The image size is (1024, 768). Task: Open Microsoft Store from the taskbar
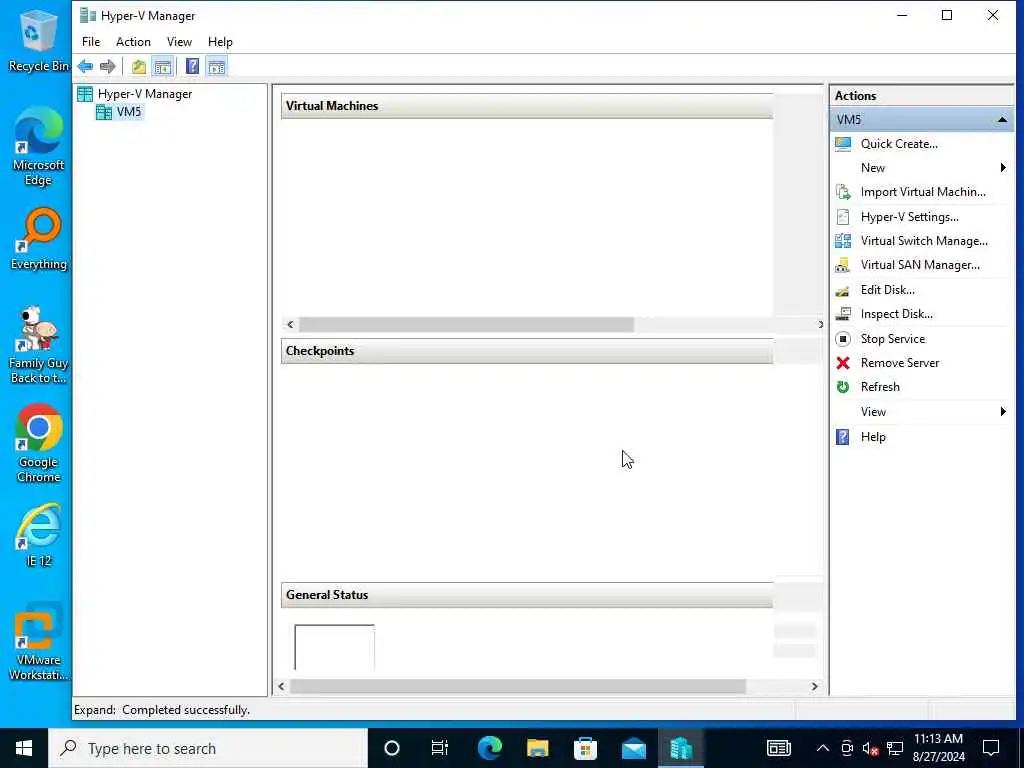point(585,748)
